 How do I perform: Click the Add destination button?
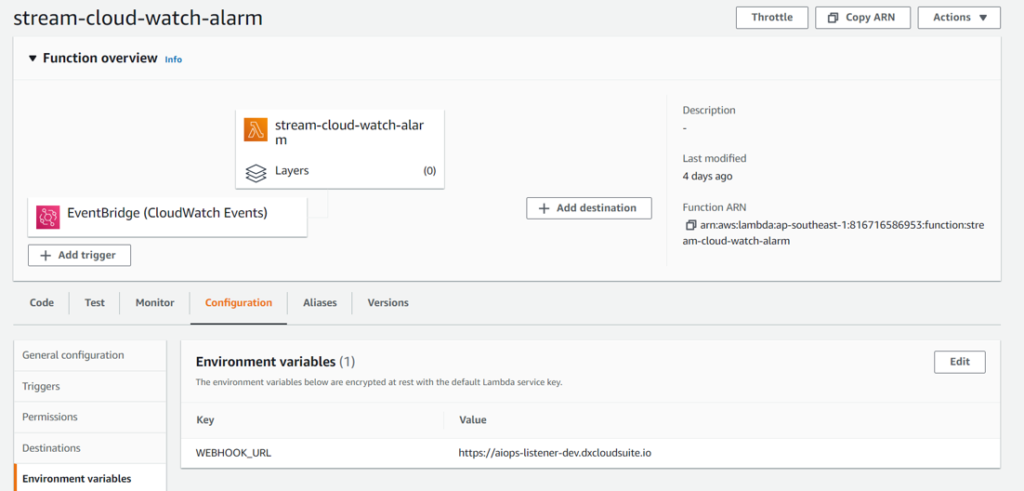[589, 208]
